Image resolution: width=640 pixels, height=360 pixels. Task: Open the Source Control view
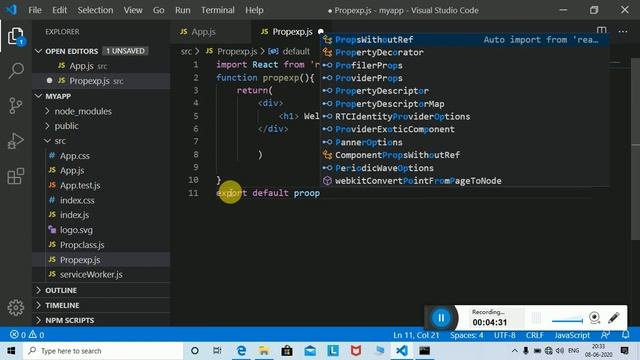tap(16, 106)
